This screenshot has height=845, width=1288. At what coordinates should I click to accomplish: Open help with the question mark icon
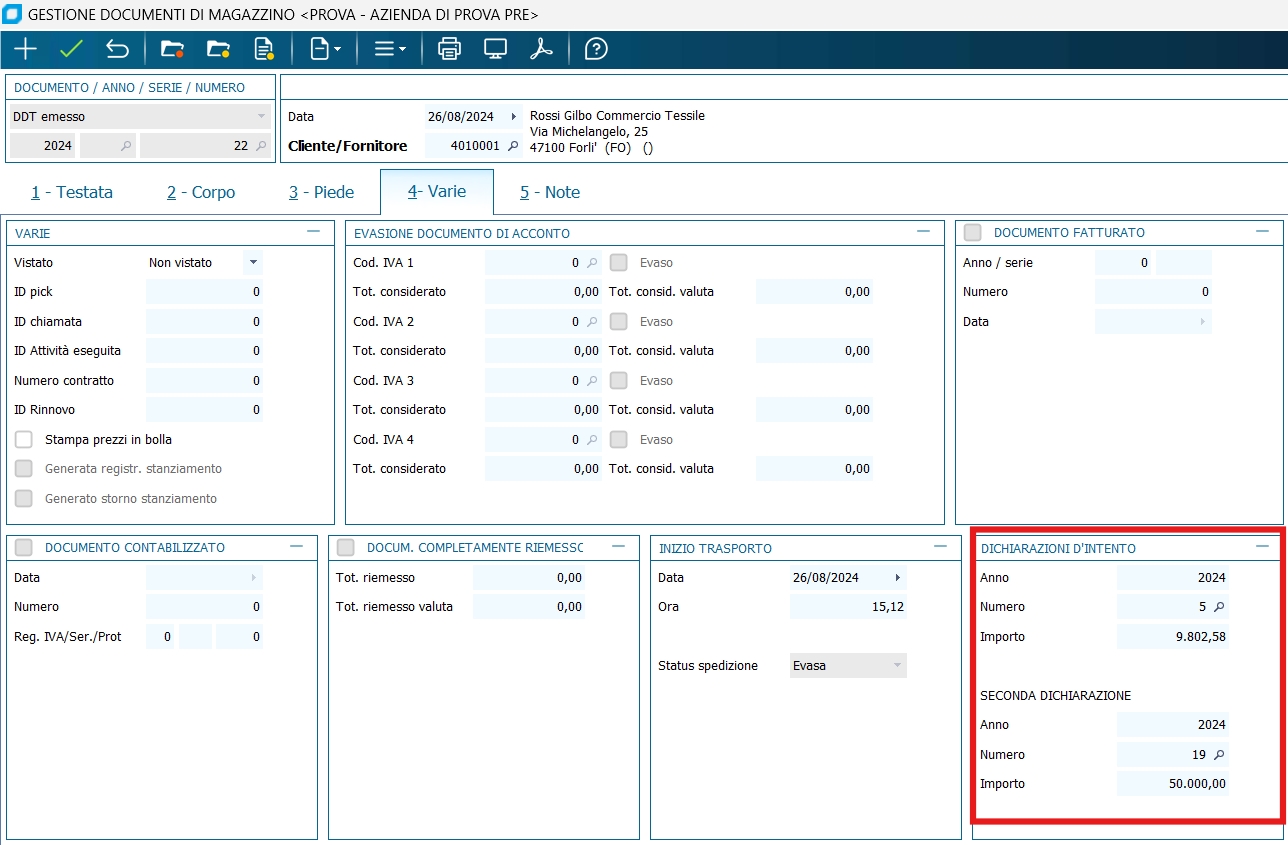pos(596,49)
